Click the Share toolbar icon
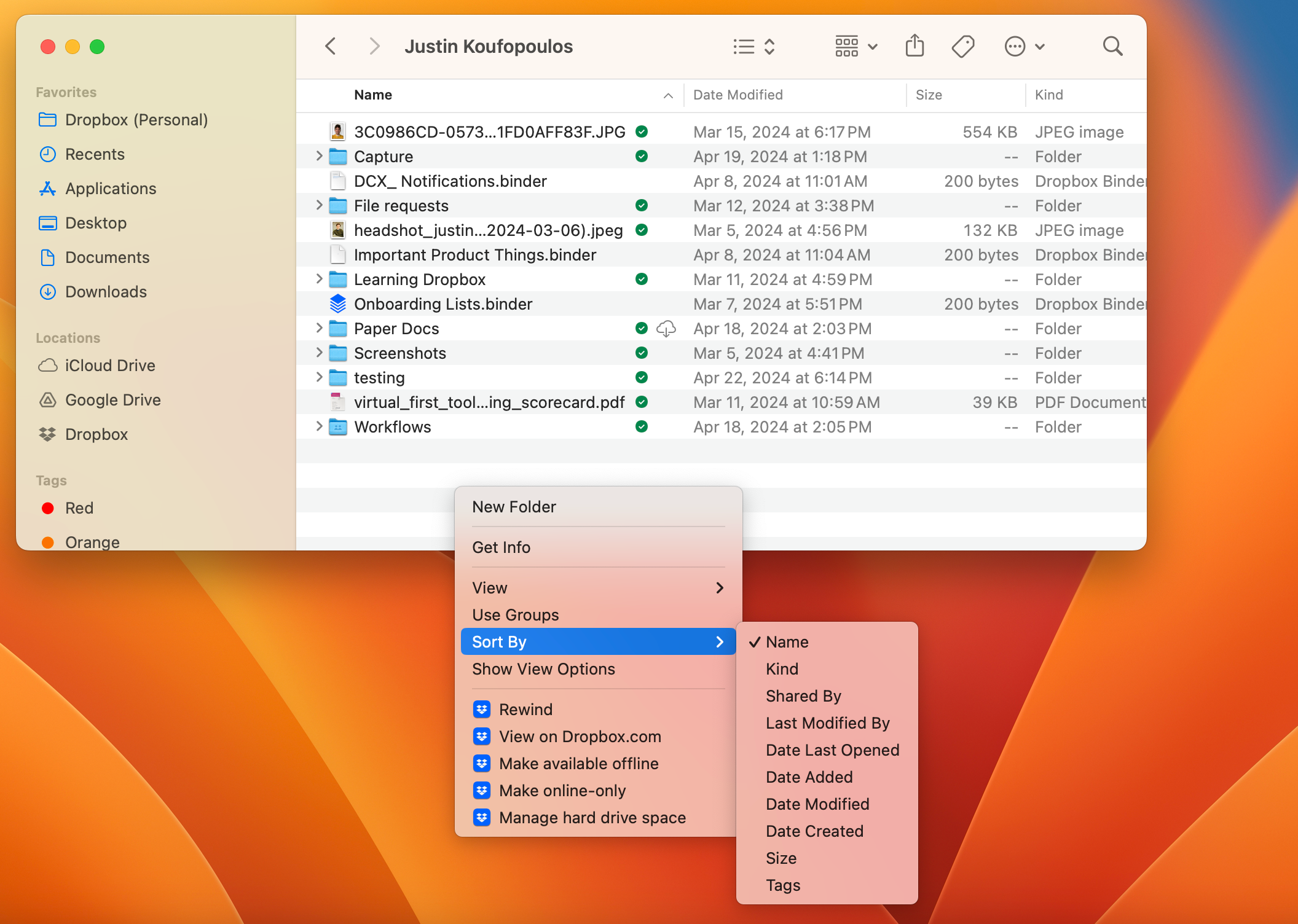The height and width of the screenshot is (924, 1298). pyautogui.click(x=914, y=46)
